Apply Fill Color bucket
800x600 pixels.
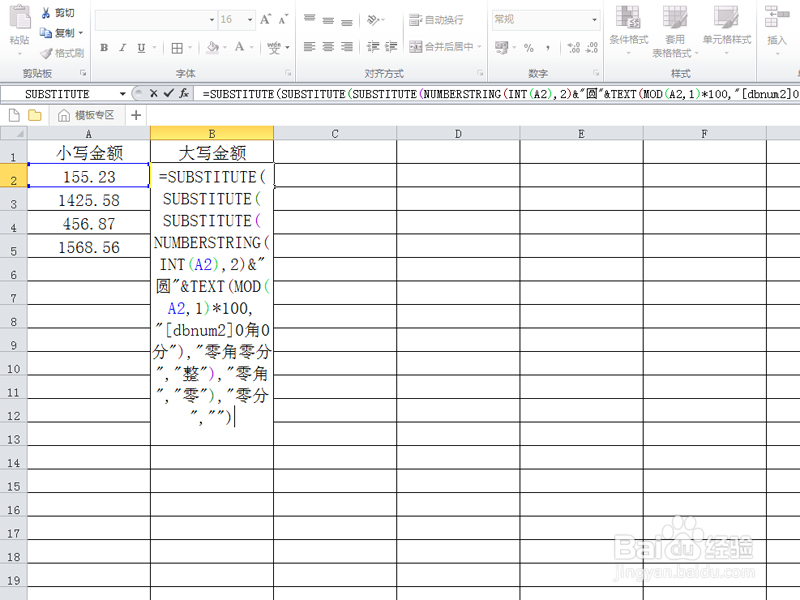213,47
